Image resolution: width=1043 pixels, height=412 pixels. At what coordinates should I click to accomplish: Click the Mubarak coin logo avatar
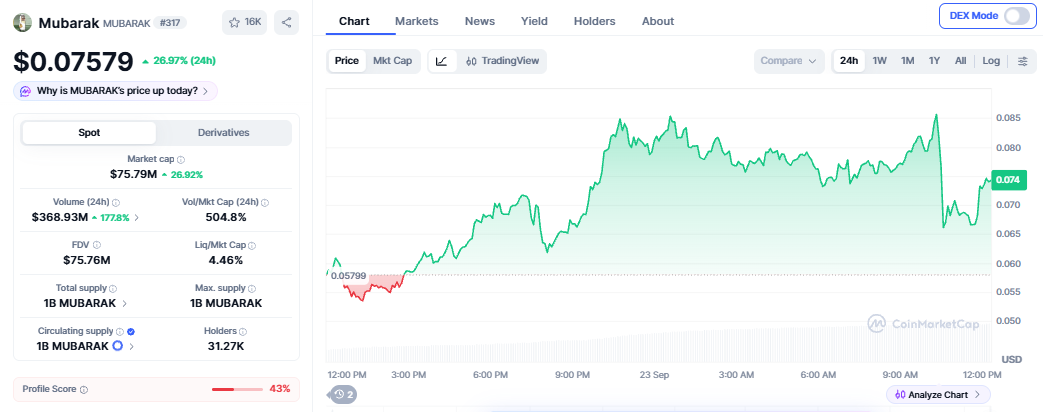(23, 23)
